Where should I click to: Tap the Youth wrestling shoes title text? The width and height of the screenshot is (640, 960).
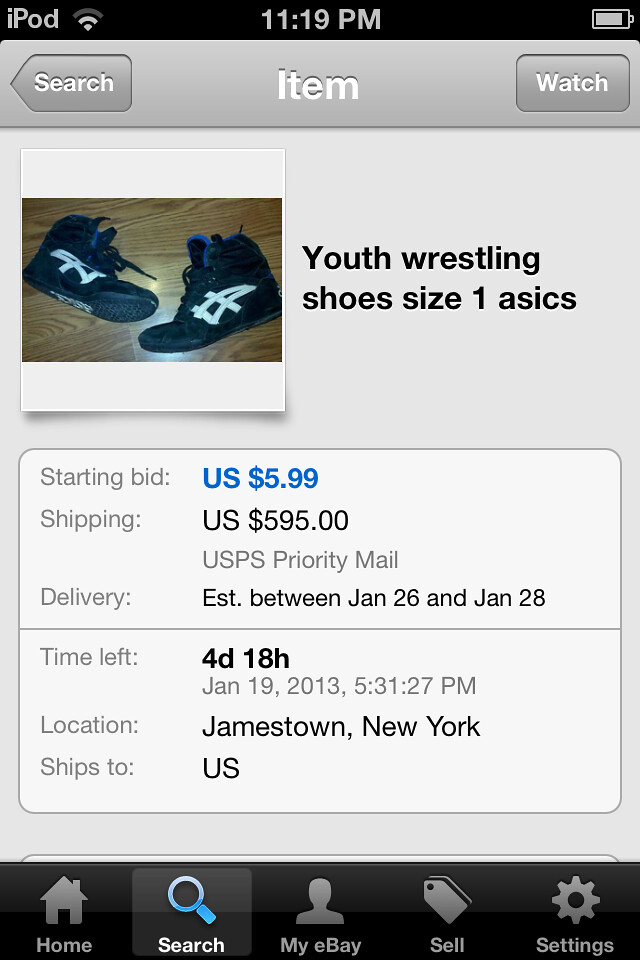(x=440, y=278)
